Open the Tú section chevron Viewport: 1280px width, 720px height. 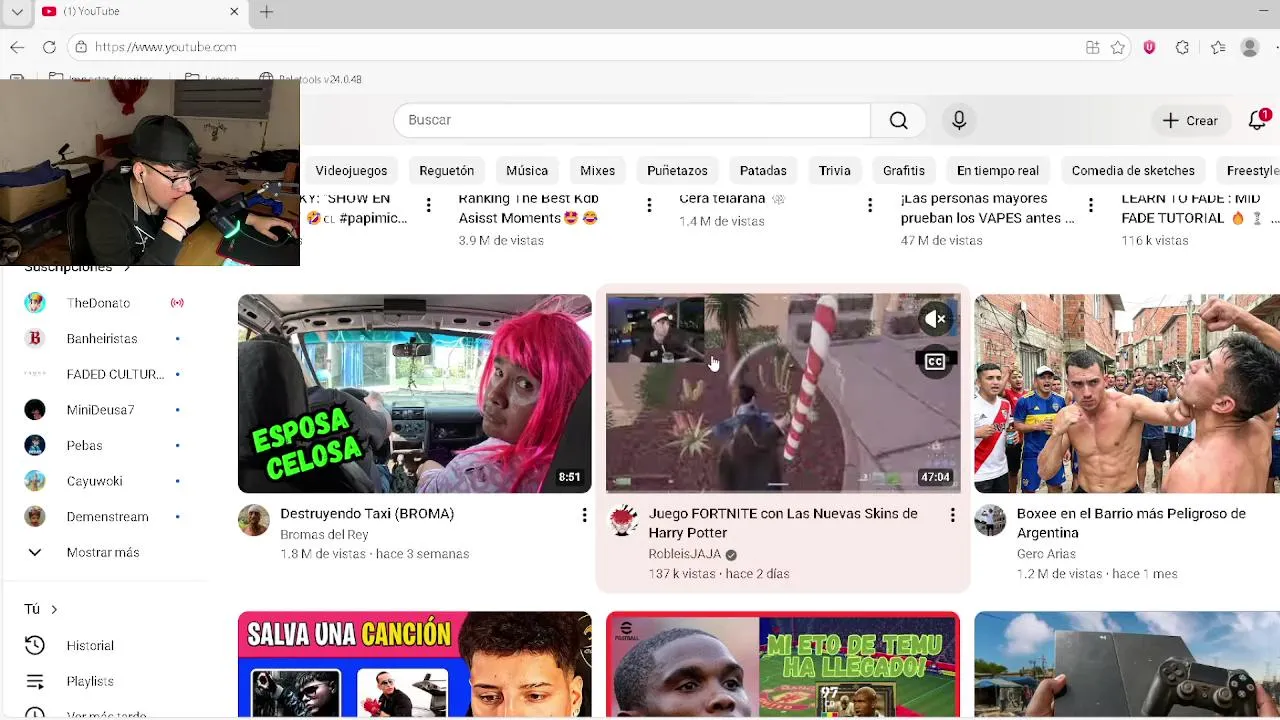click(x=54, y=609)
